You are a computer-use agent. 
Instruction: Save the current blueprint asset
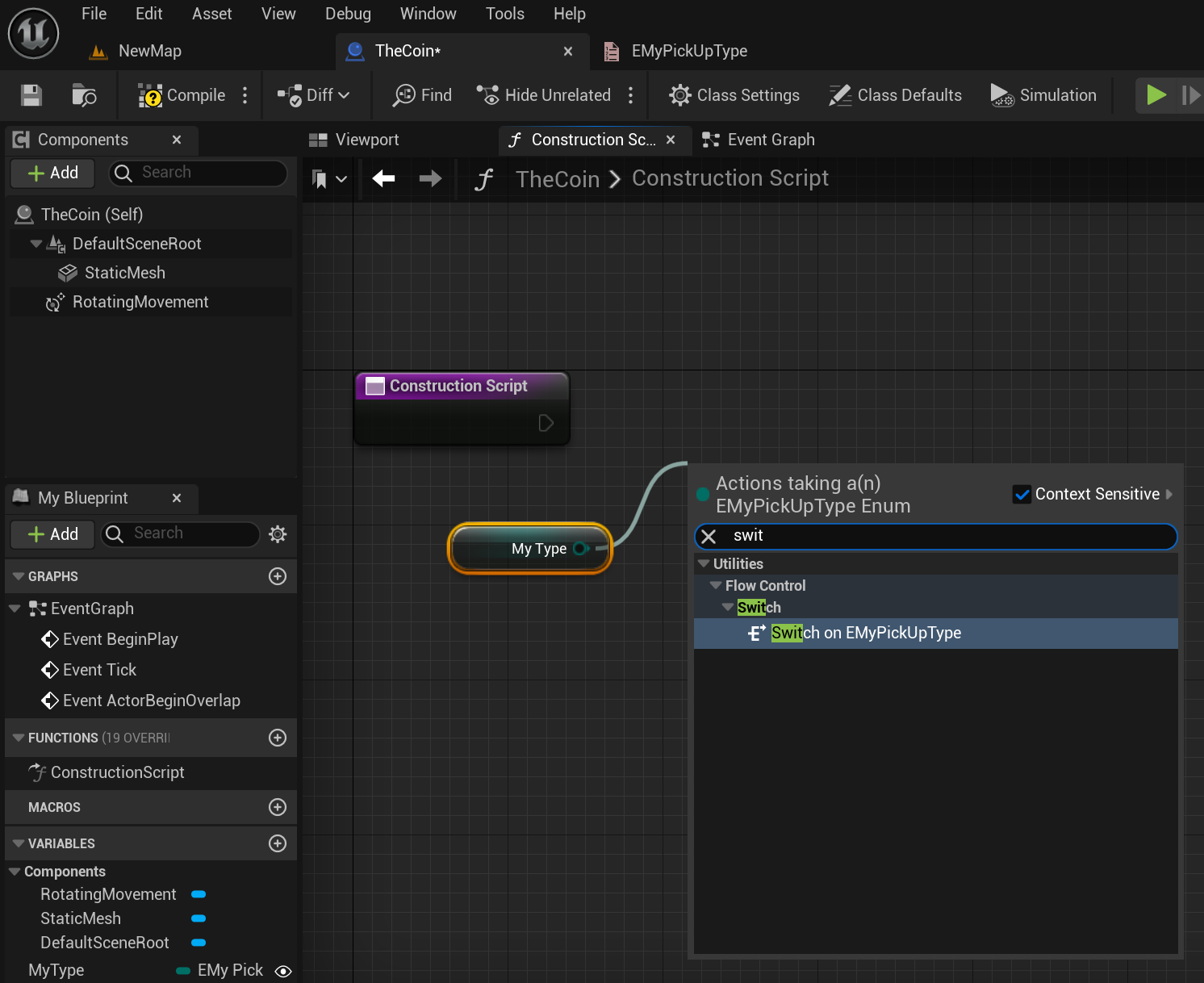click(31, 95)
